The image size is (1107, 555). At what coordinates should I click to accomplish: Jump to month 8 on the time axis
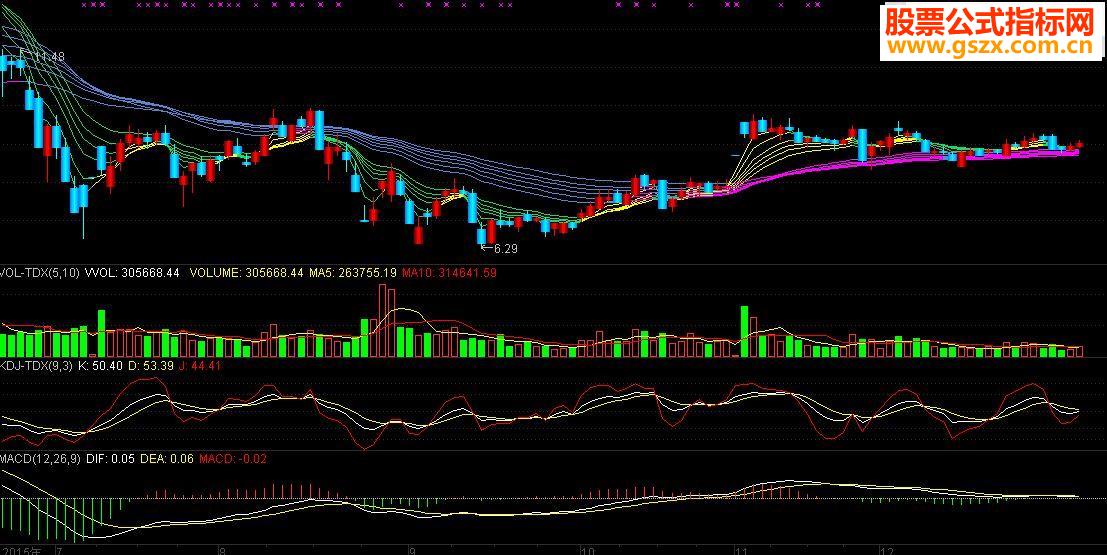pyautogui.click(x=222, y=550)
